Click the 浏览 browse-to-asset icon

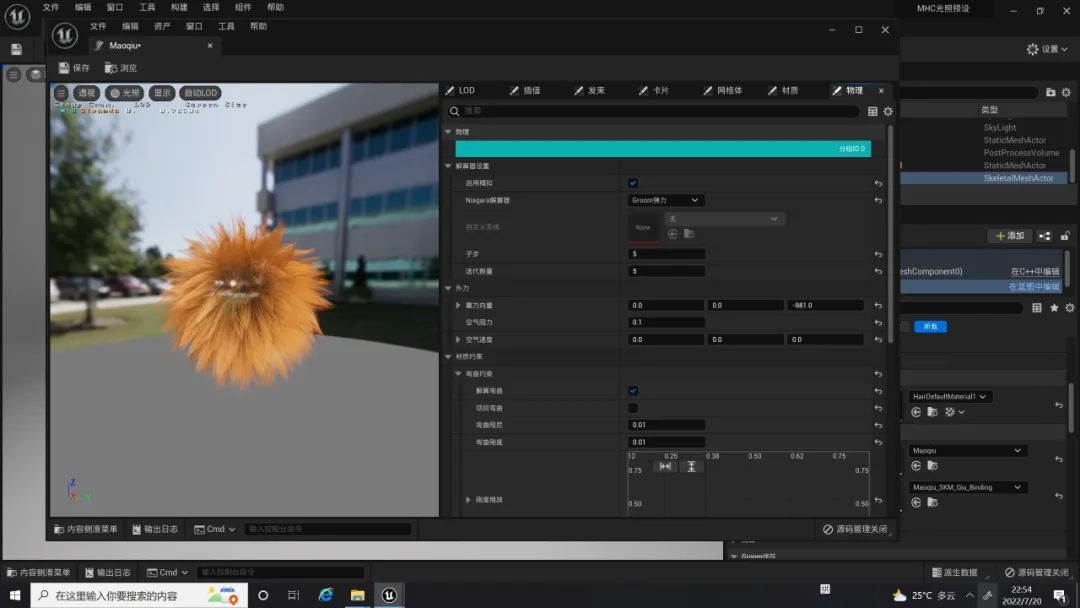coord(111,68)
